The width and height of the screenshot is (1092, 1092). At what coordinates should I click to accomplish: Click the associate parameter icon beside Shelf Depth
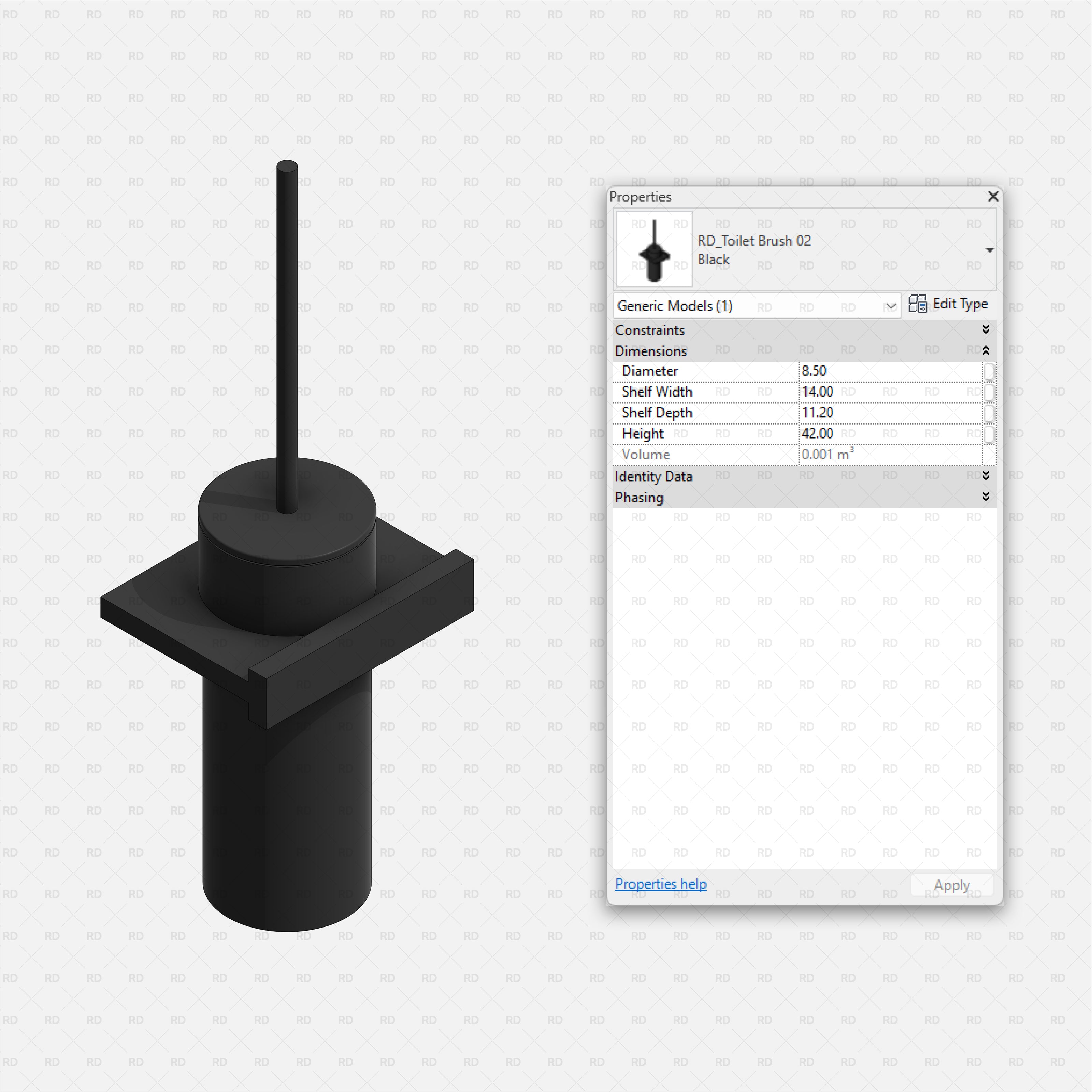pos(989,413)
